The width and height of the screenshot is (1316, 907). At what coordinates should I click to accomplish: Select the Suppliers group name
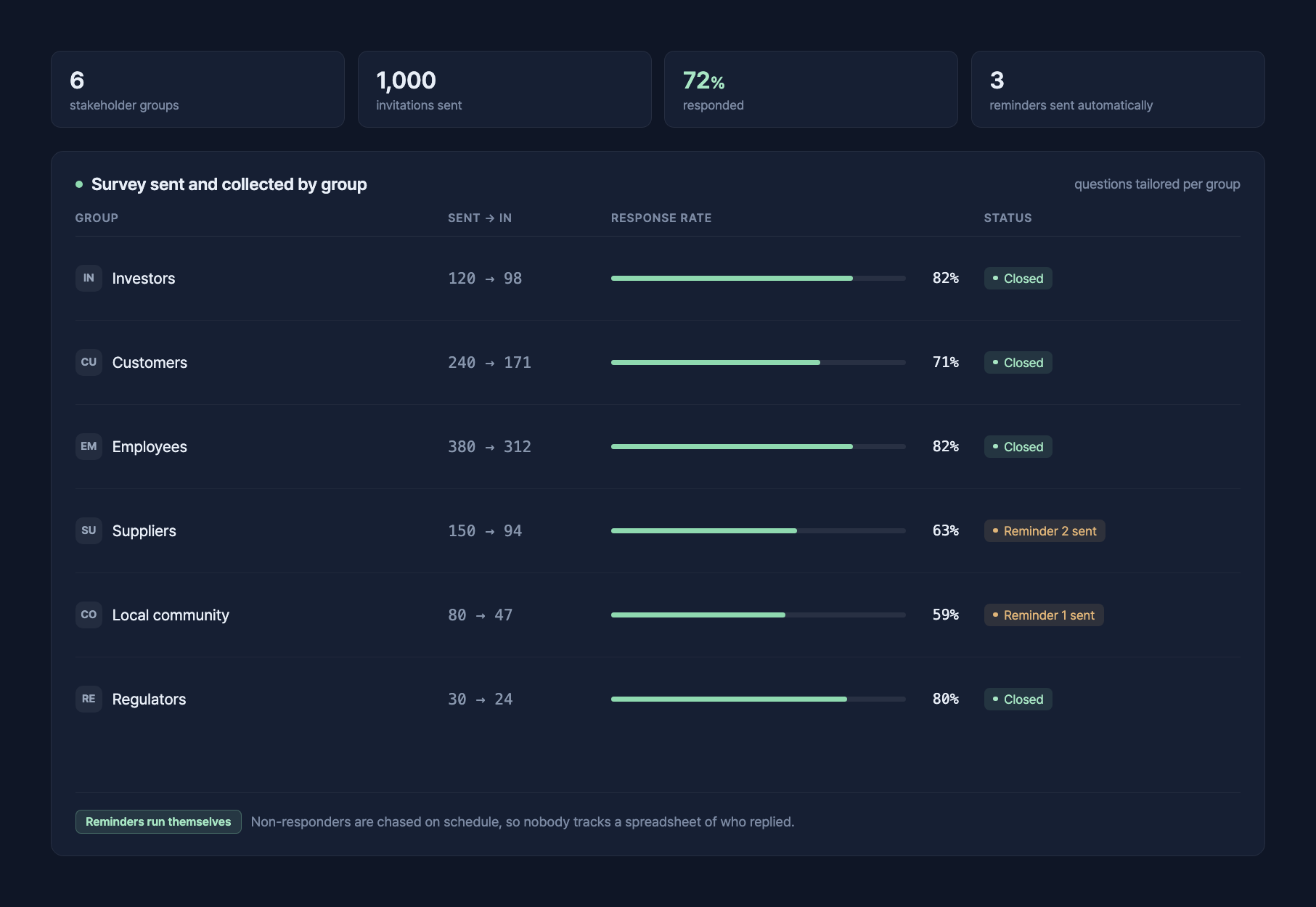click(x=144, y=531)
